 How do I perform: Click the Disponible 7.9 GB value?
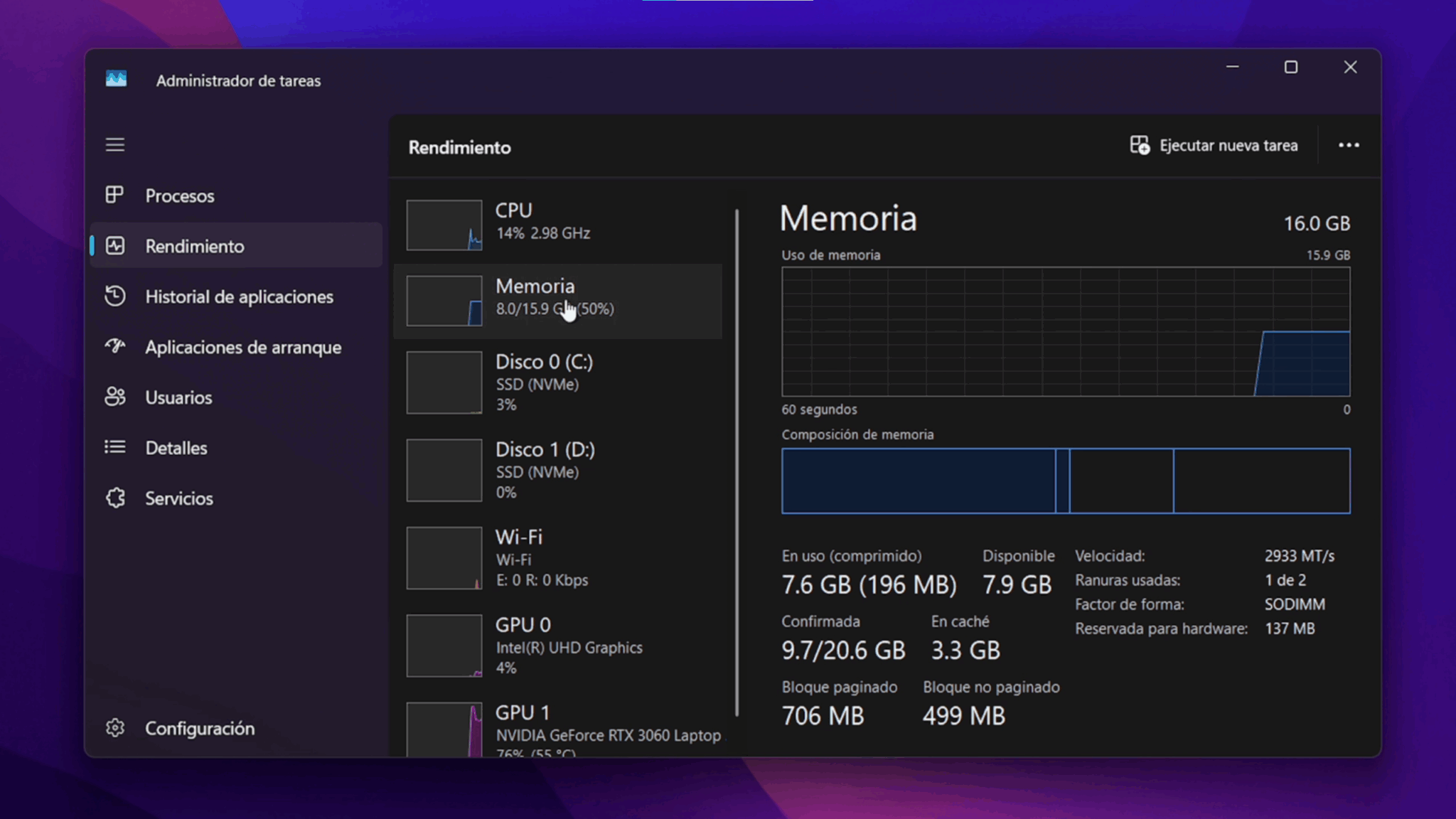pos(1017,584)
